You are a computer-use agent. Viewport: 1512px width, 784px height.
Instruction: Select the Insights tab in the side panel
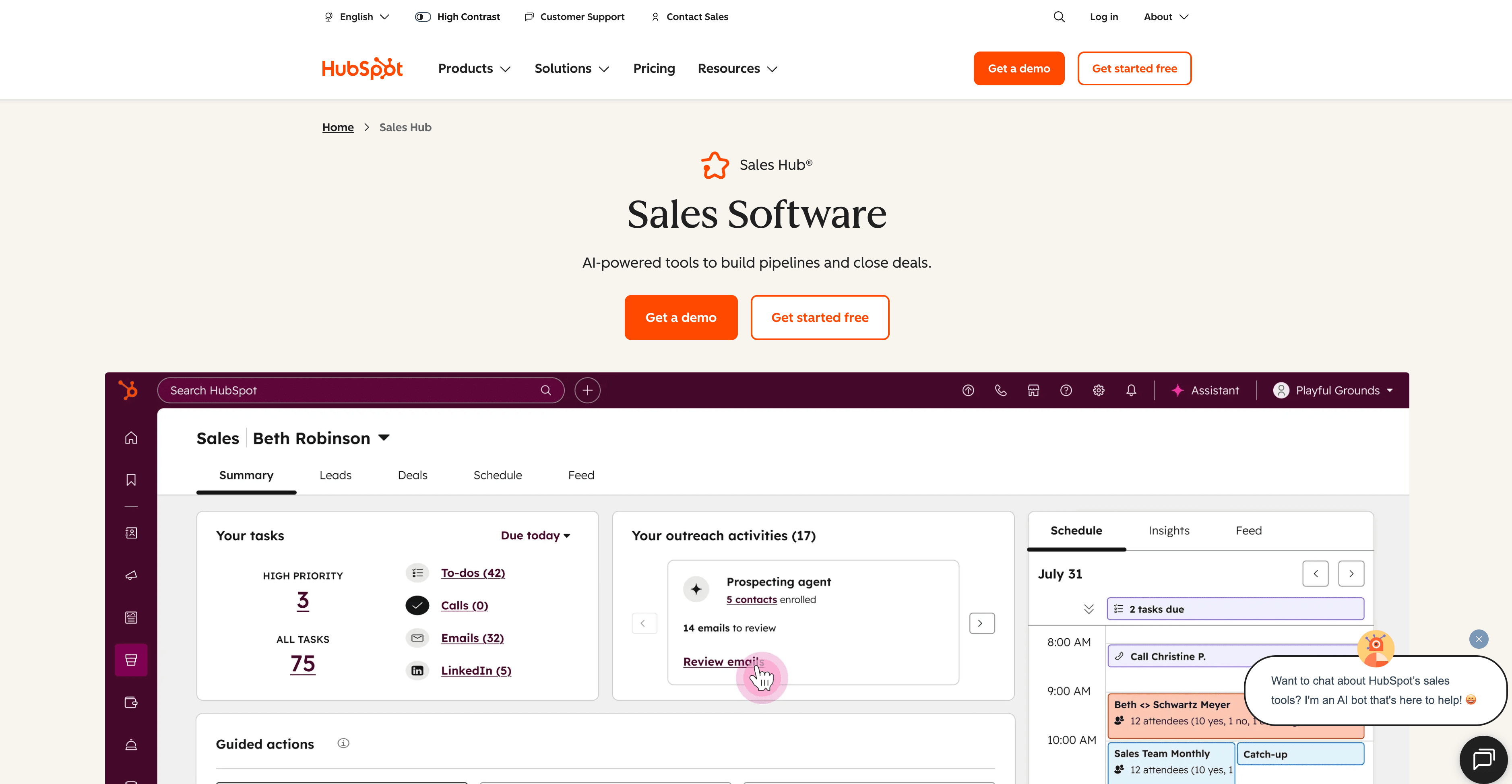pyautogui.click(x=1169, y=530)
